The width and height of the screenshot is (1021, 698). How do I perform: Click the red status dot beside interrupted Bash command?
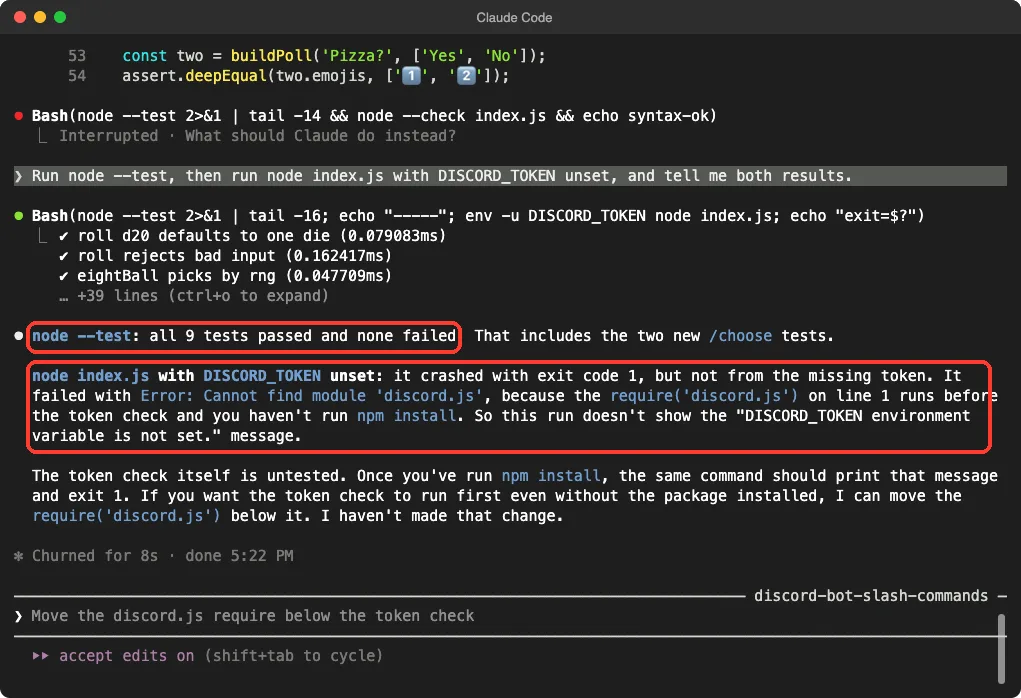[x=19, y=116]
